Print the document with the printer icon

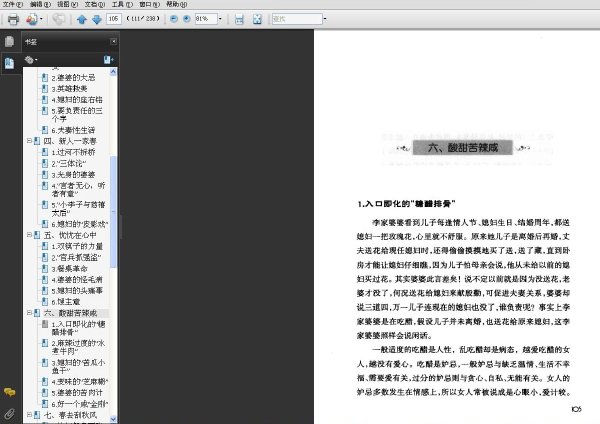13,19
